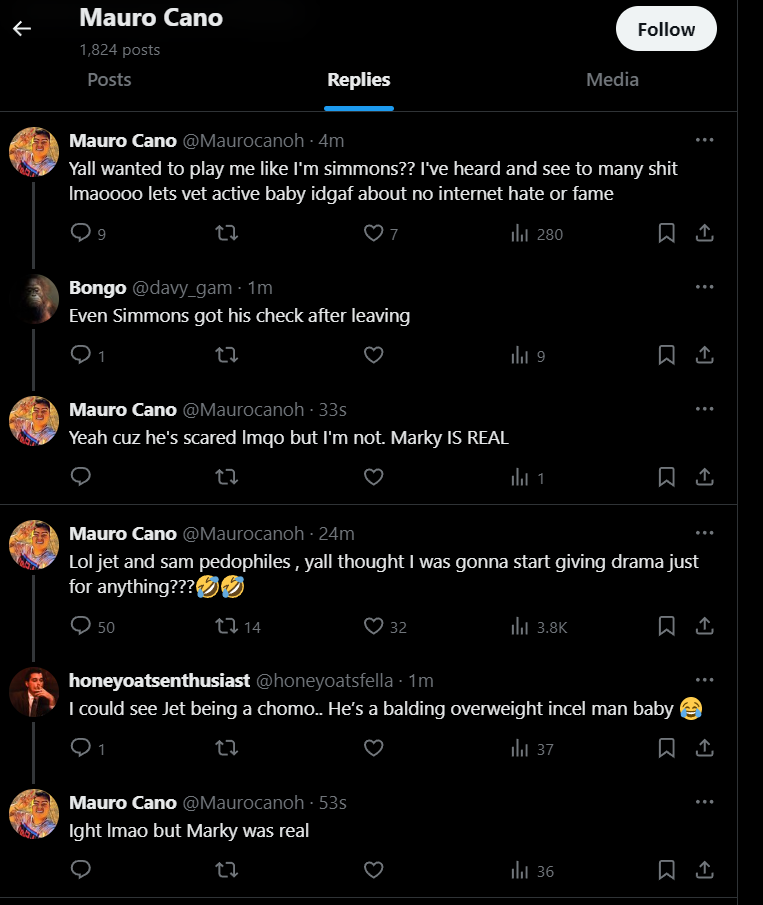
Task: Open honeyoatsenthusiast's profile picture
Action: pos(34,691)
